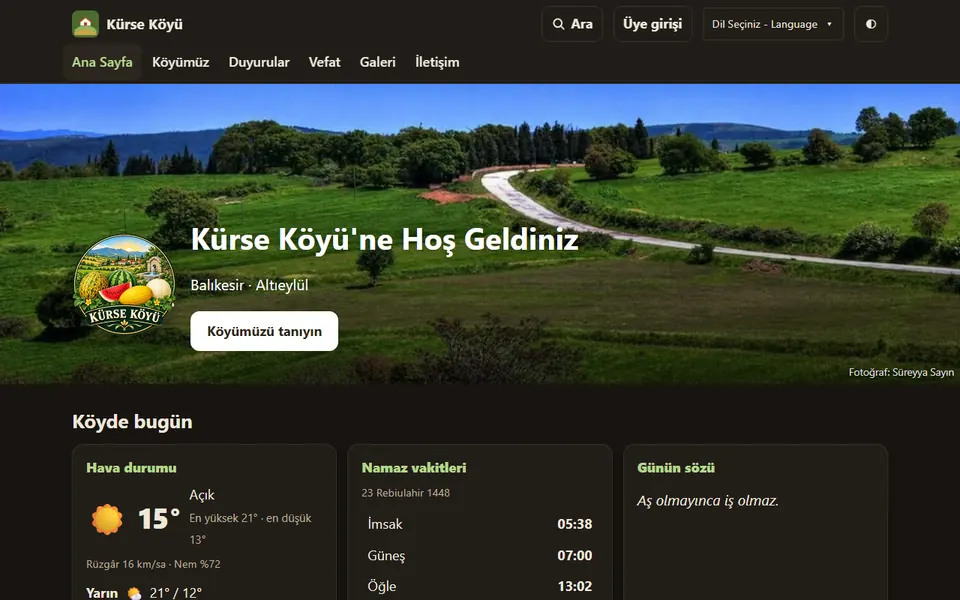Click the 07:00 Güneş time value
Image resolution: width=960 pixels, height=600 pixels.
[574, 556]
